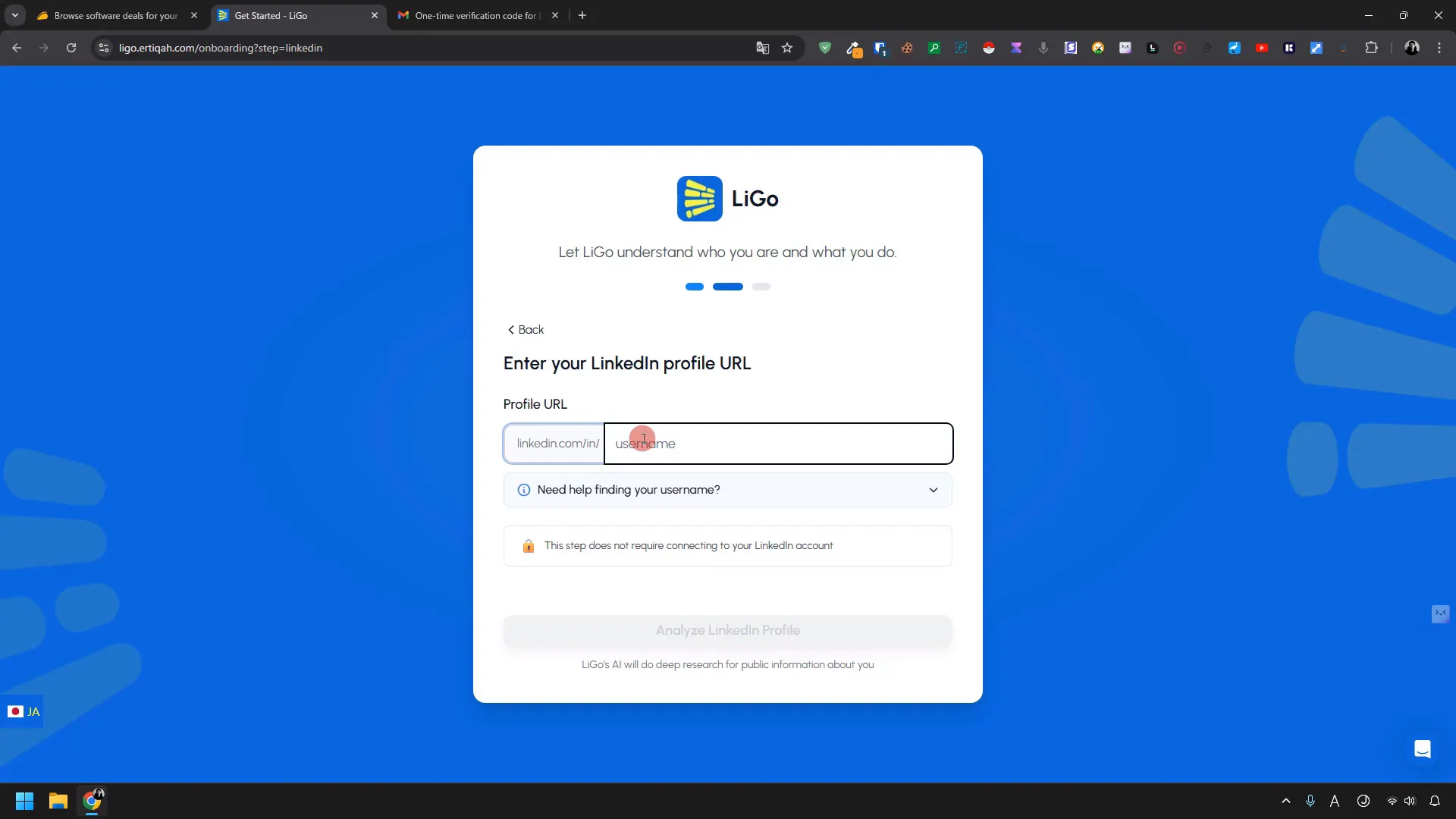Open the notification bell in taskbar
This screenshot has height=819, width=1456.
point(1435,801)
